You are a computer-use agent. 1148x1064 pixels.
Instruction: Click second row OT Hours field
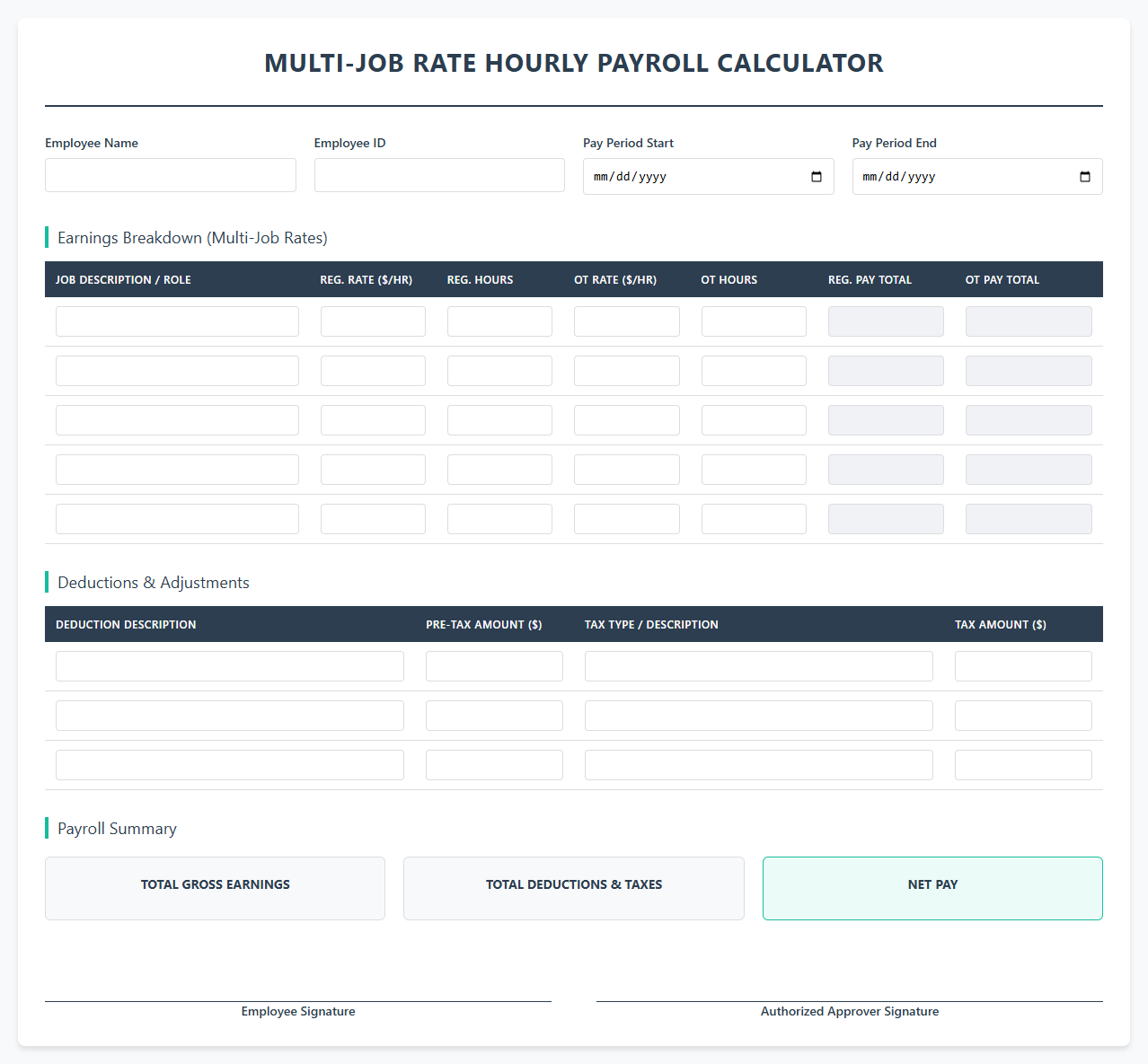tap(754, 371)
